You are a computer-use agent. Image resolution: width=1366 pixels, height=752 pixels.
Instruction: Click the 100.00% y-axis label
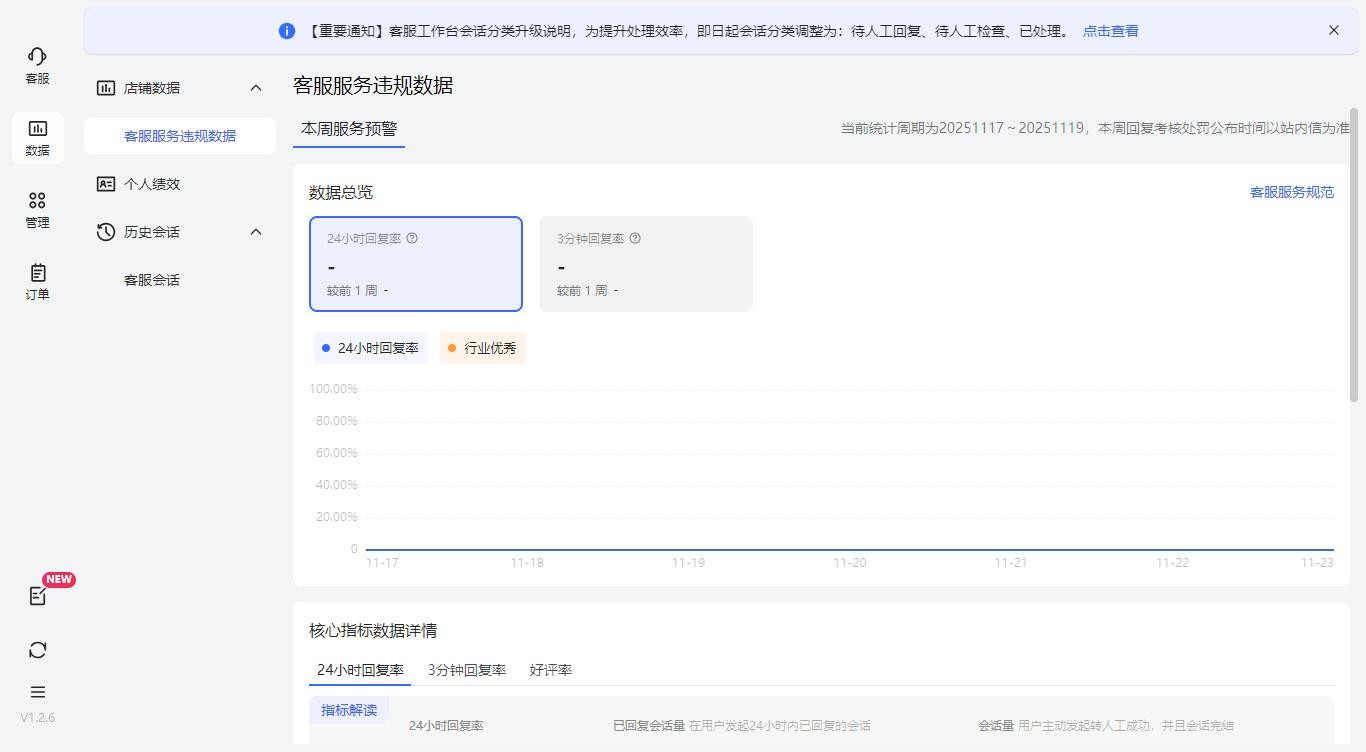tap(333, 389)
